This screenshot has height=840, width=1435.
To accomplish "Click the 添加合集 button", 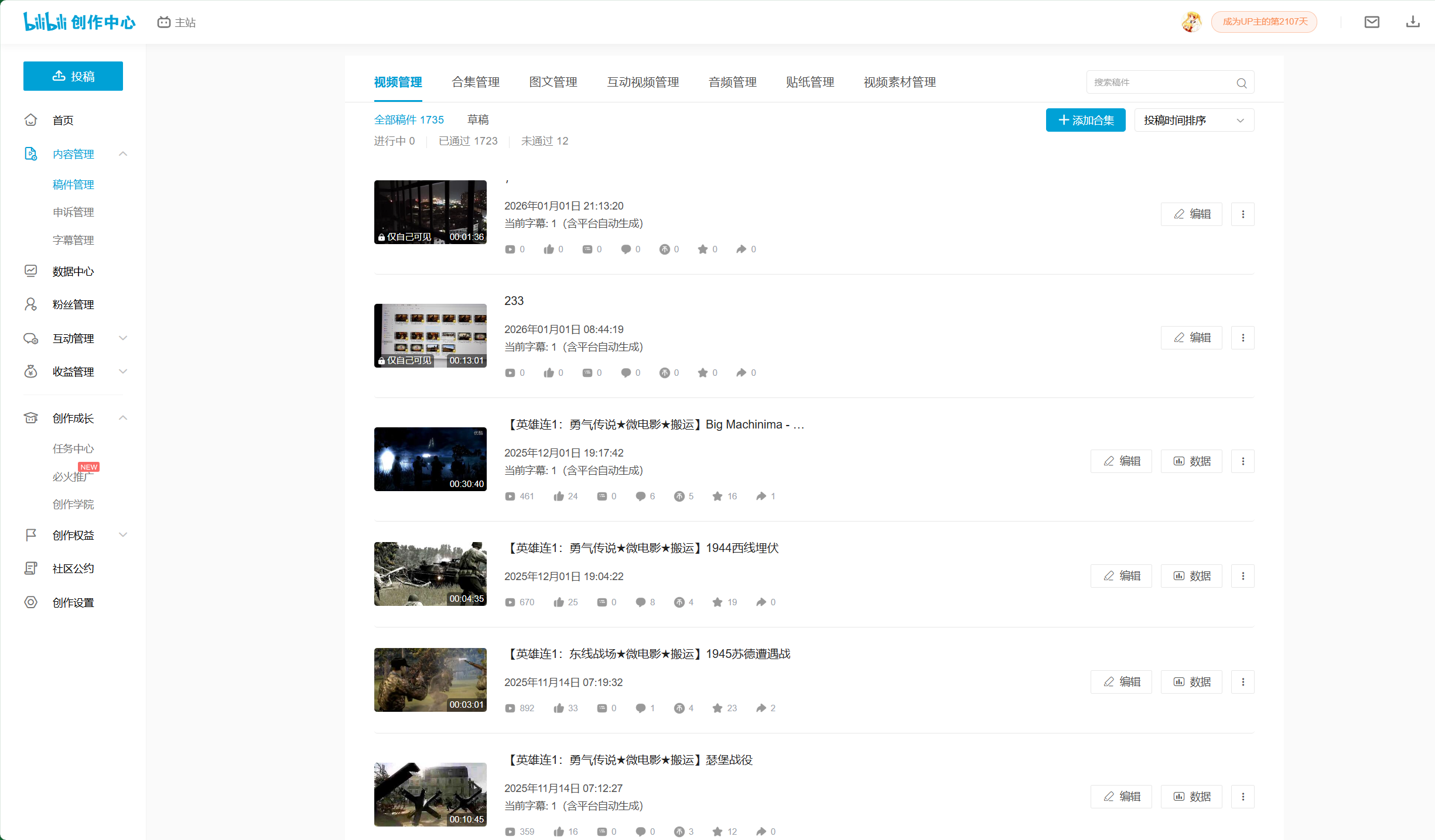I will [1085, 120].
